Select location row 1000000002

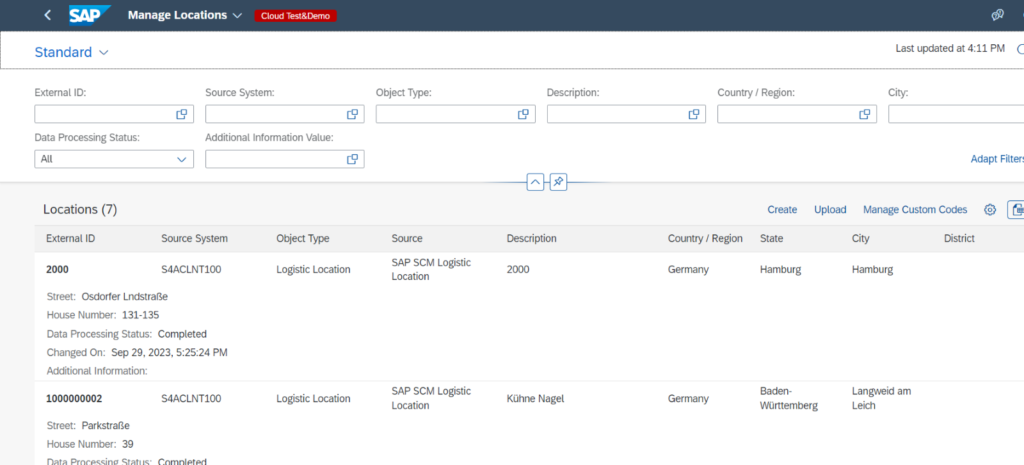click(74, 398)
